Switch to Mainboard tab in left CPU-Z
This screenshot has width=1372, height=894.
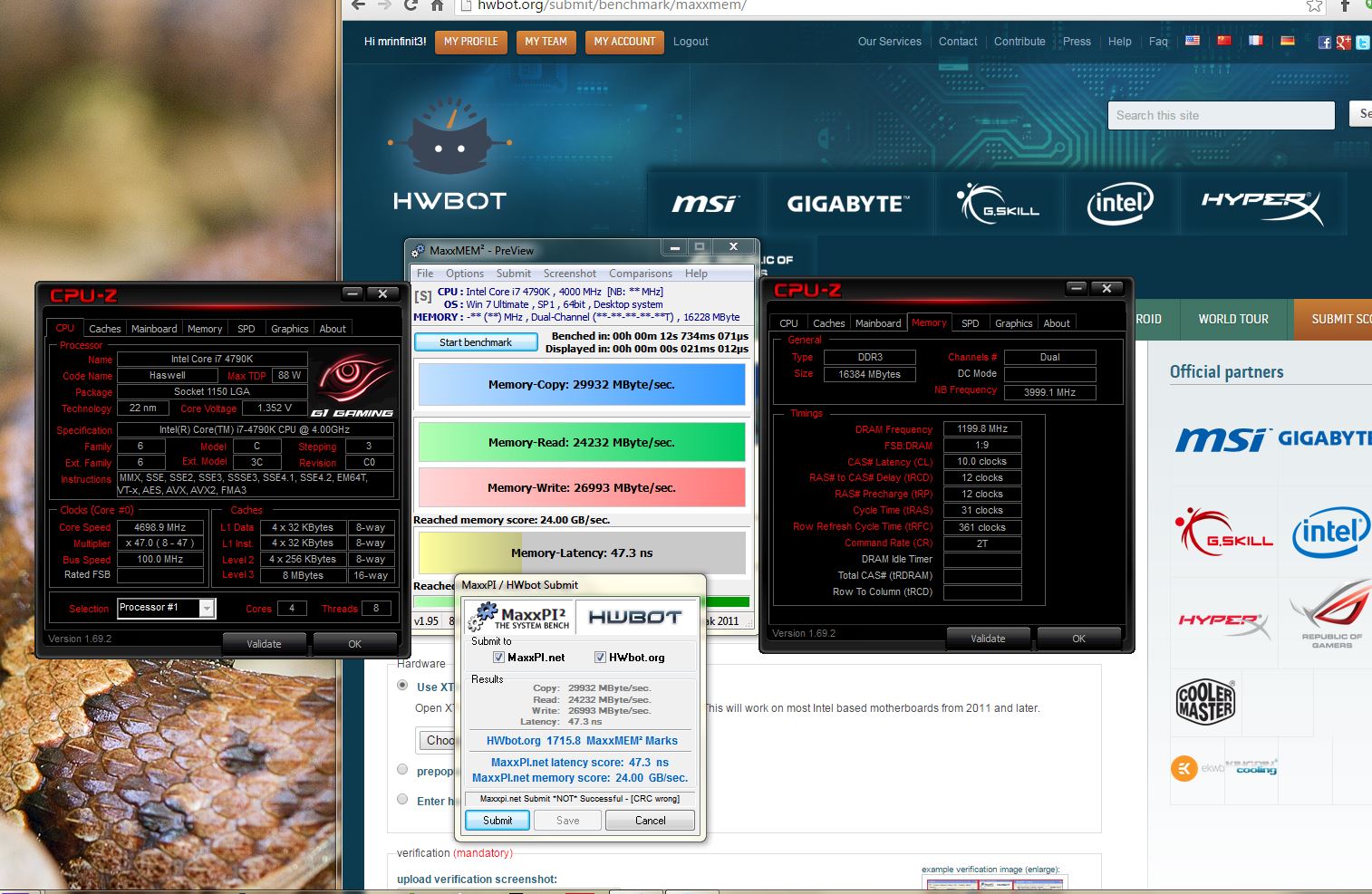click(154, 329)
